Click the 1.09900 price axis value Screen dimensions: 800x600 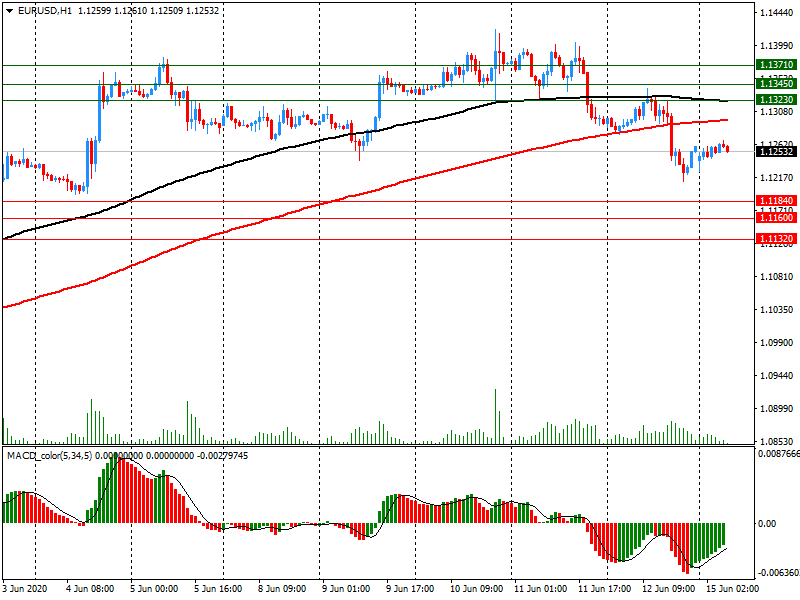coord(777,342)
